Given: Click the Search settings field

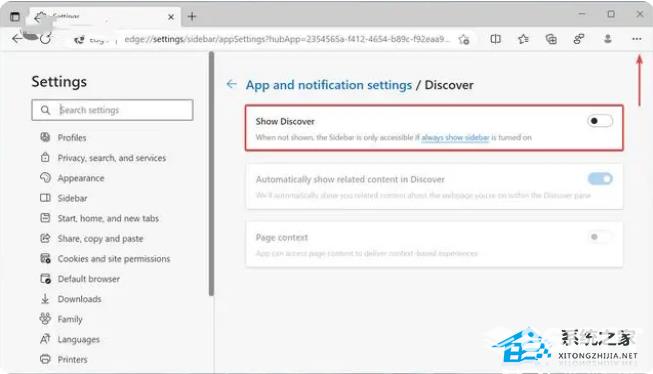Looking at the screenshot, I should 112,110.
